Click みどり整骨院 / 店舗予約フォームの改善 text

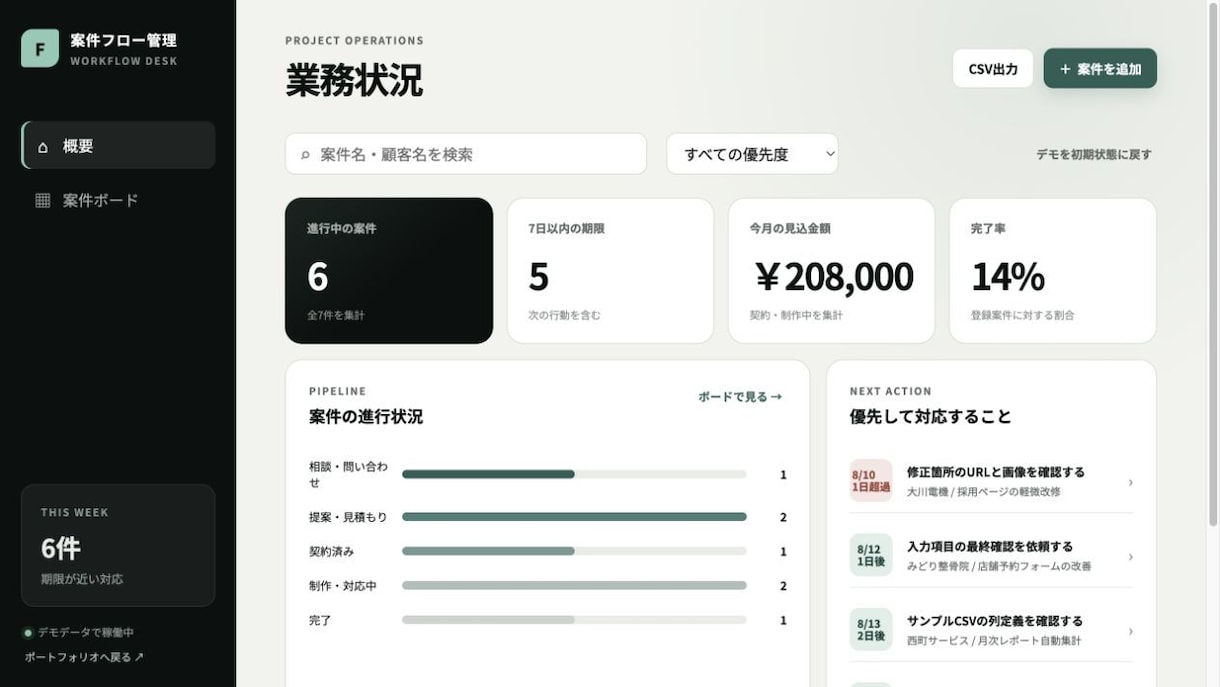point(999,566)
